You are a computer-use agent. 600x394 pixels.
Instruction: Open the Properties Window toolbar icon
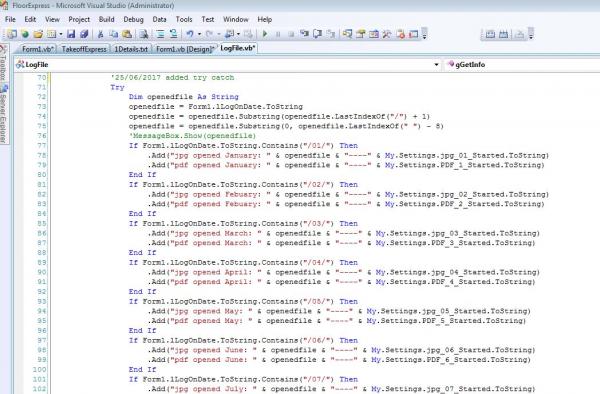(361, 34)
